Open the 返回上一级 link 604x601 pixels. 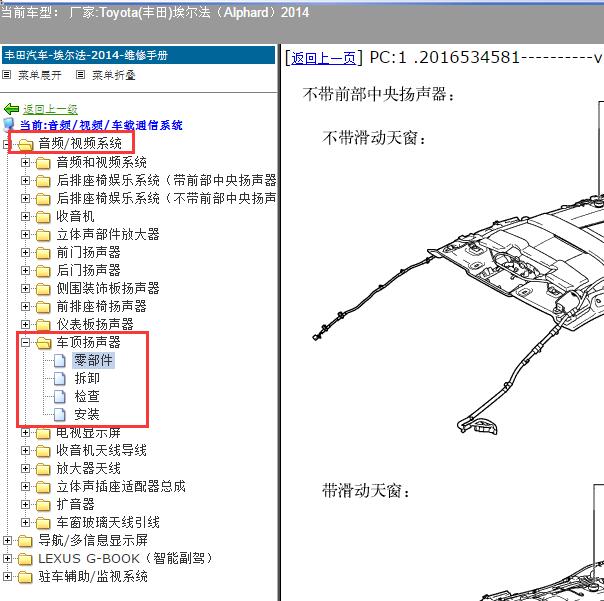click(50, 109)
